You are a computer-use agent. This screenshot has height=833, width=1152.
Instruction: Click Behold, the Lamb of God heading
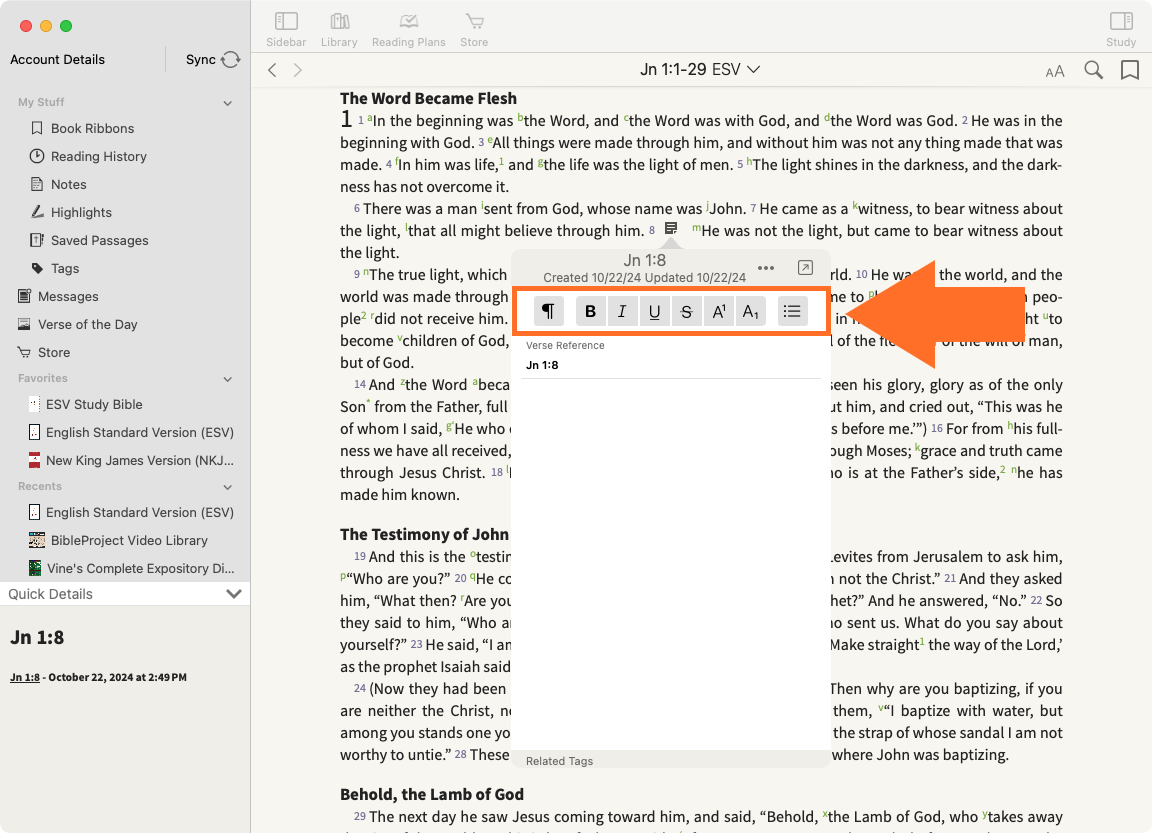tap(432, 795)
